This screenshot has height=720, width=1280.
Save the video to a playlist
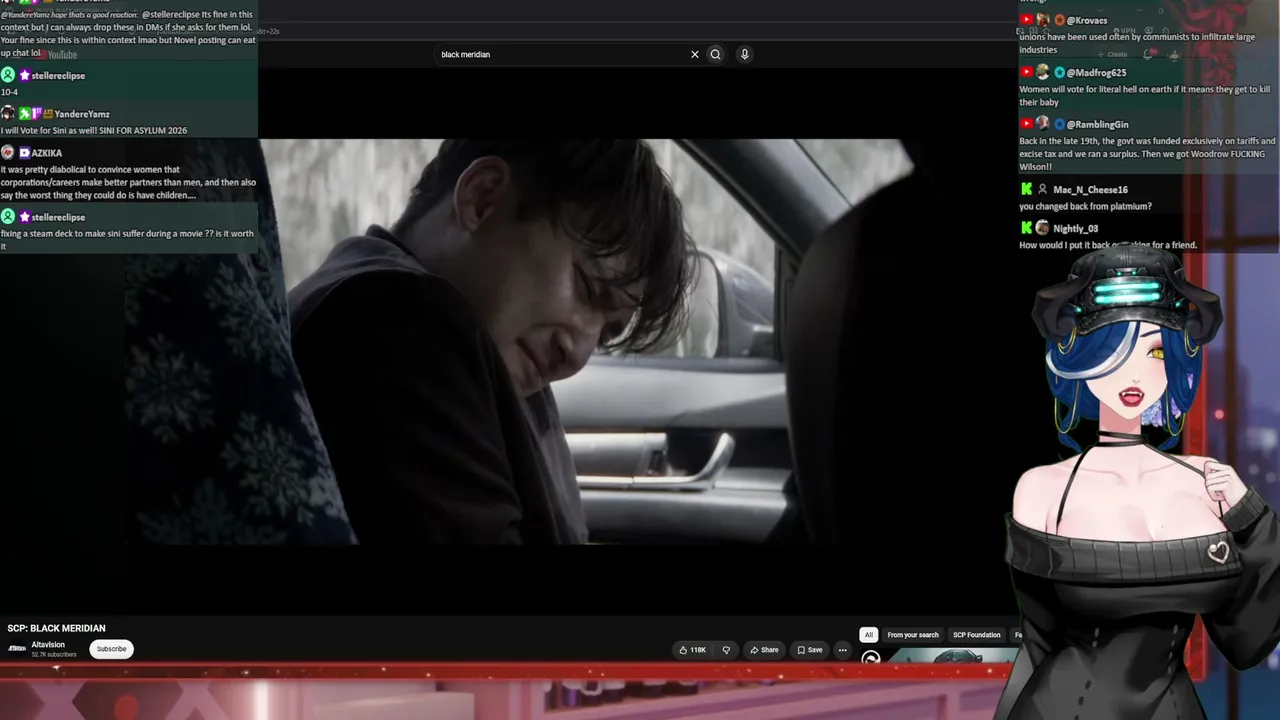(x=810, y=650)
